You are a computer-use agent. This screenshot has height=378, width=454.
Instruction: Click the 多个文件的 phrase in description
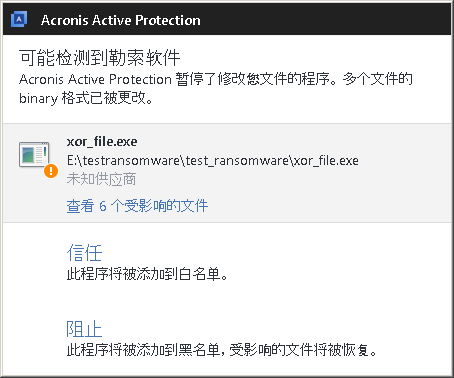[x=378, y=79]
